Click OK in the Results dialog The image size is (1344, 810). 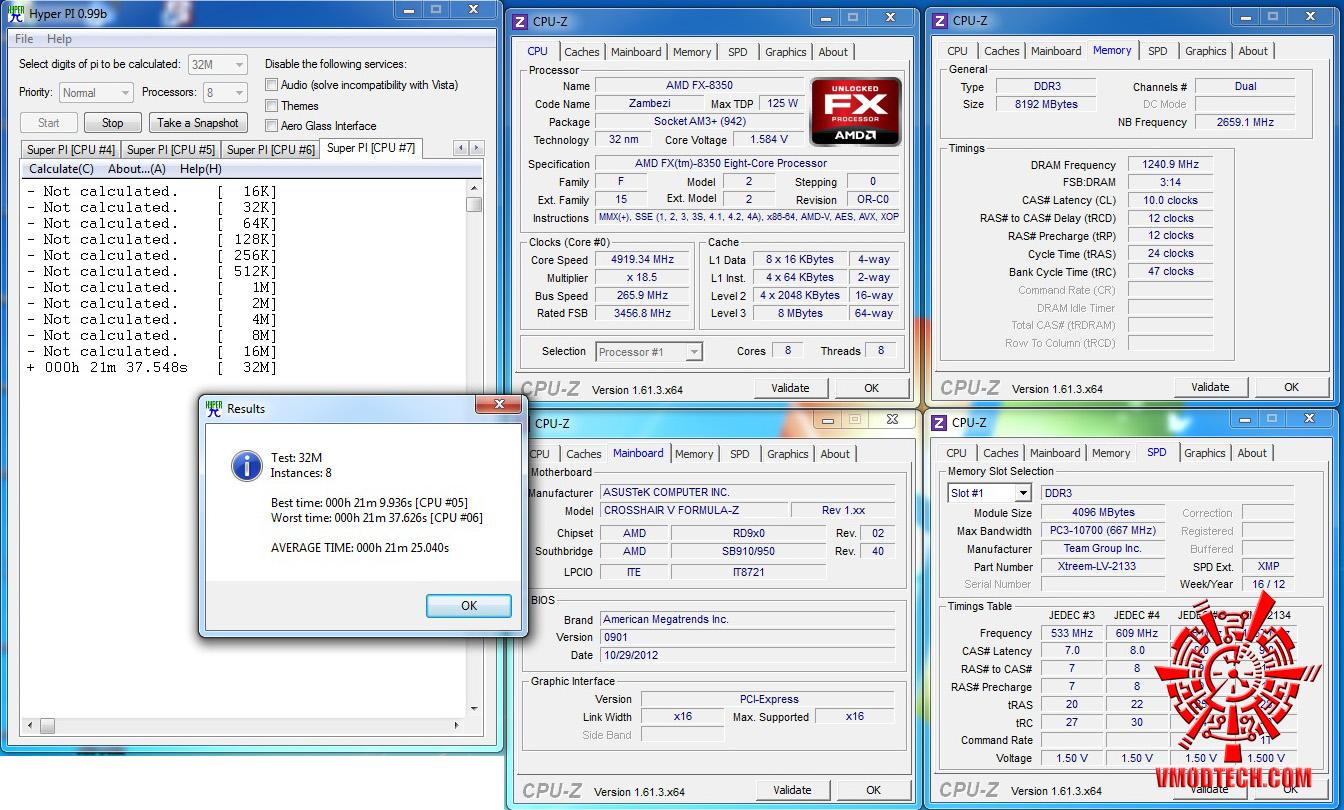(469, 606)
